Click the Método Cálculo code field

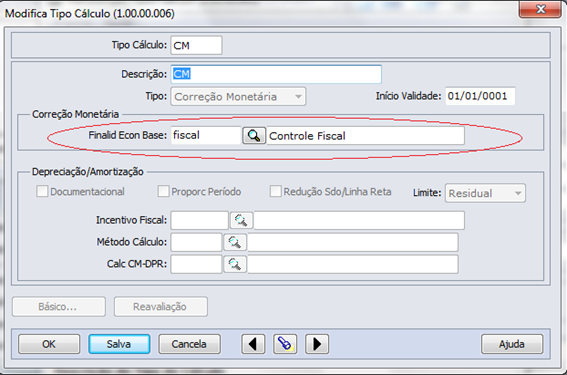tap(196, 242)
